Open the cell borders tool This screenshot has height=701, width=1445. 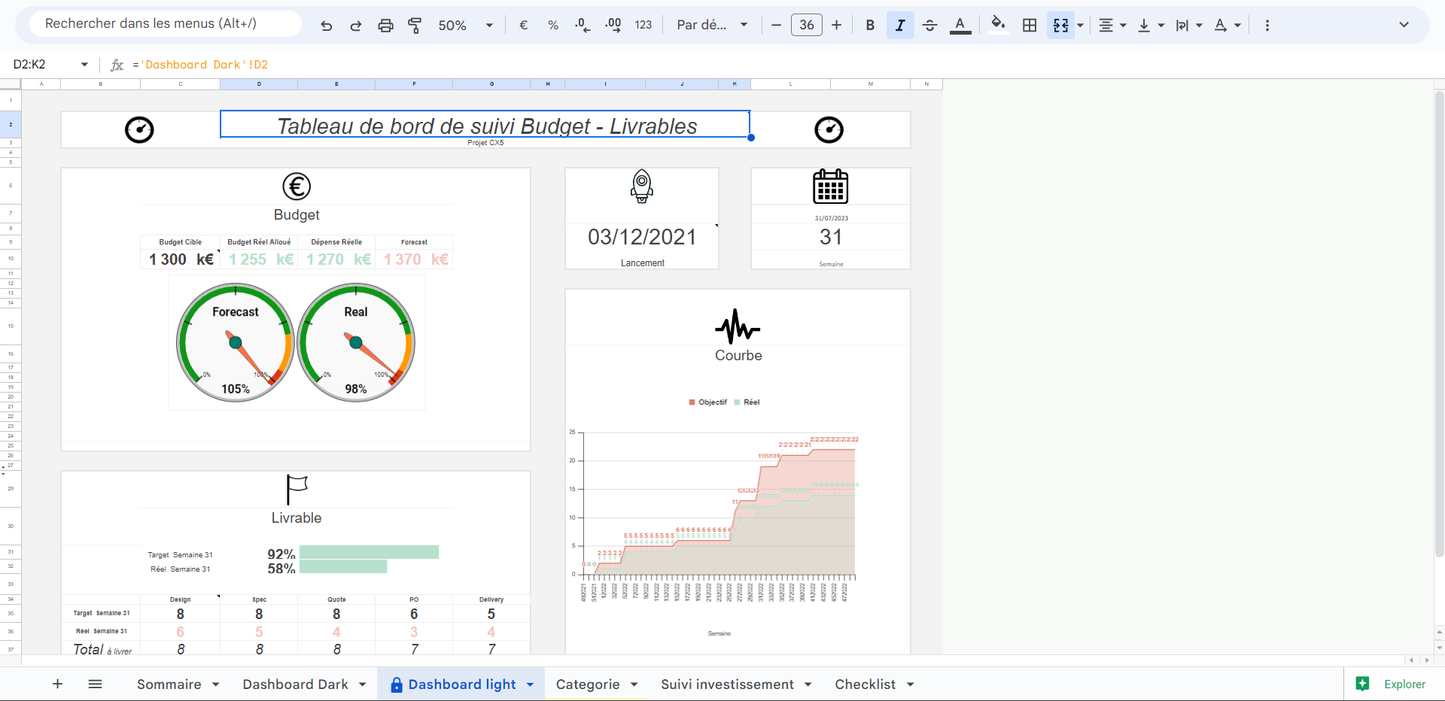(x=1029, y=25)
